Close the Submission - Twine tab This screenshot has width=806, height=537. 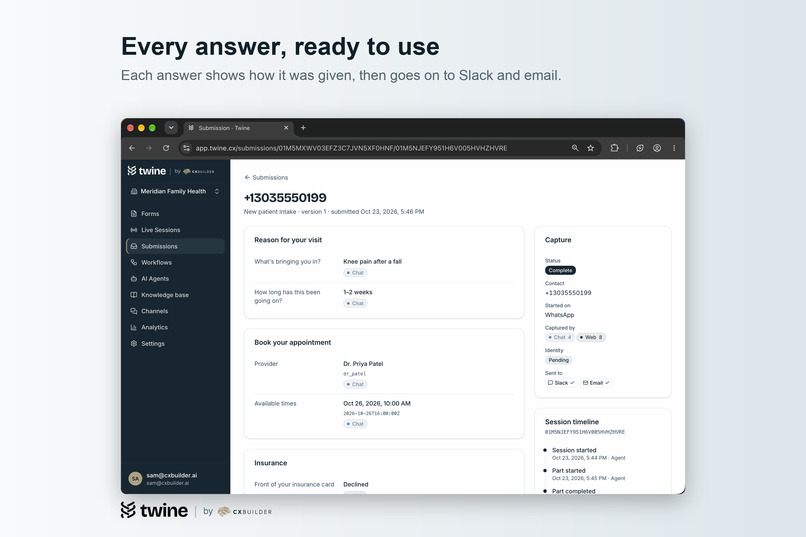[286, 128]
